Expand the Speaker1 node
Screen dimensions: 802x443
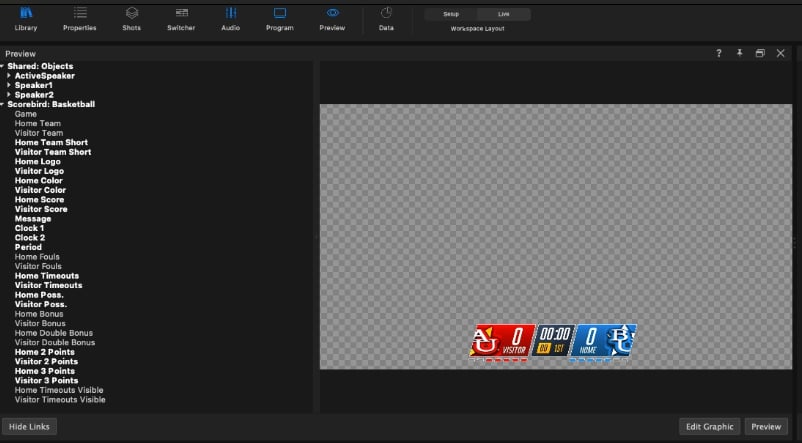click(9, 85)
